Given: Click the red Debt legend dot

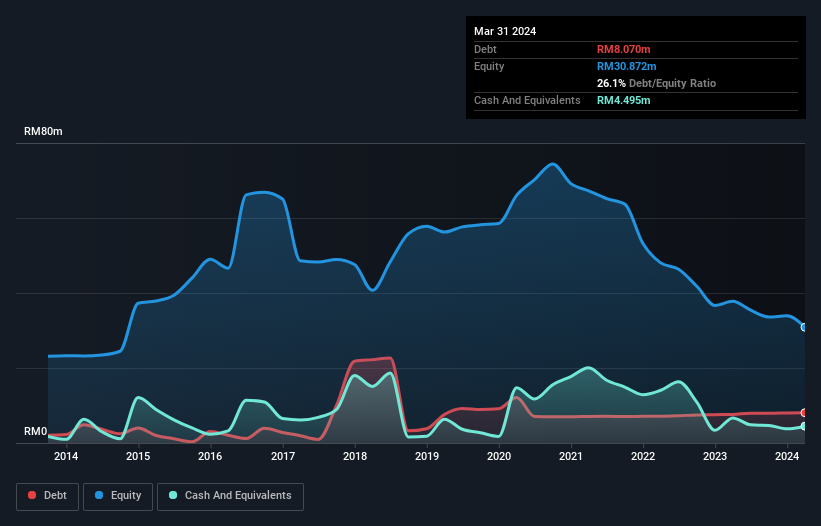Looking at the screenshot, I should tap(32, 495).
